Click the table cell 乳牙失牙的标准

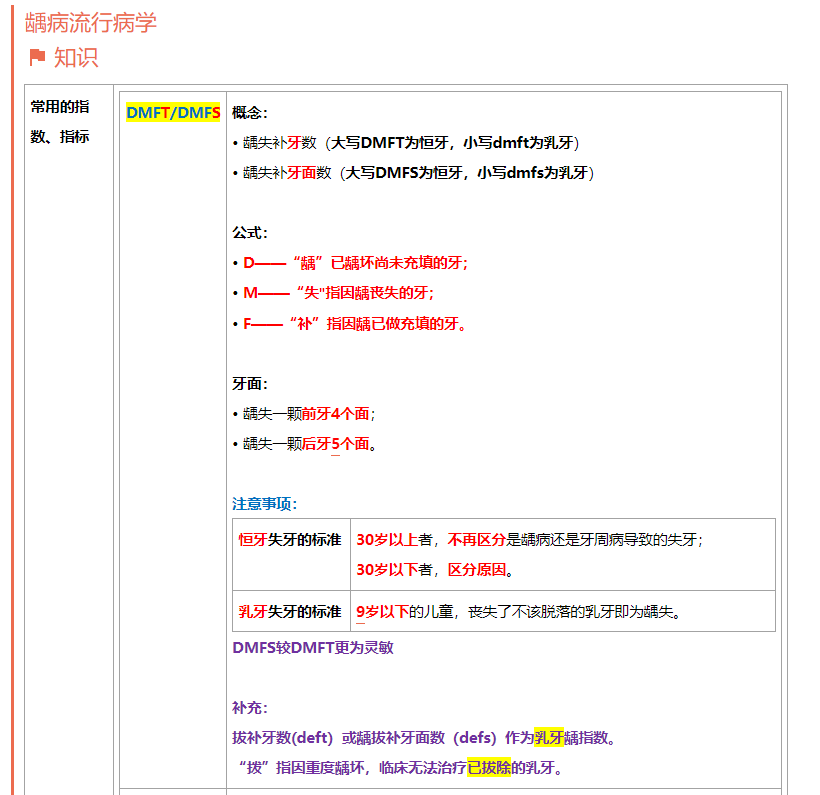290,612
